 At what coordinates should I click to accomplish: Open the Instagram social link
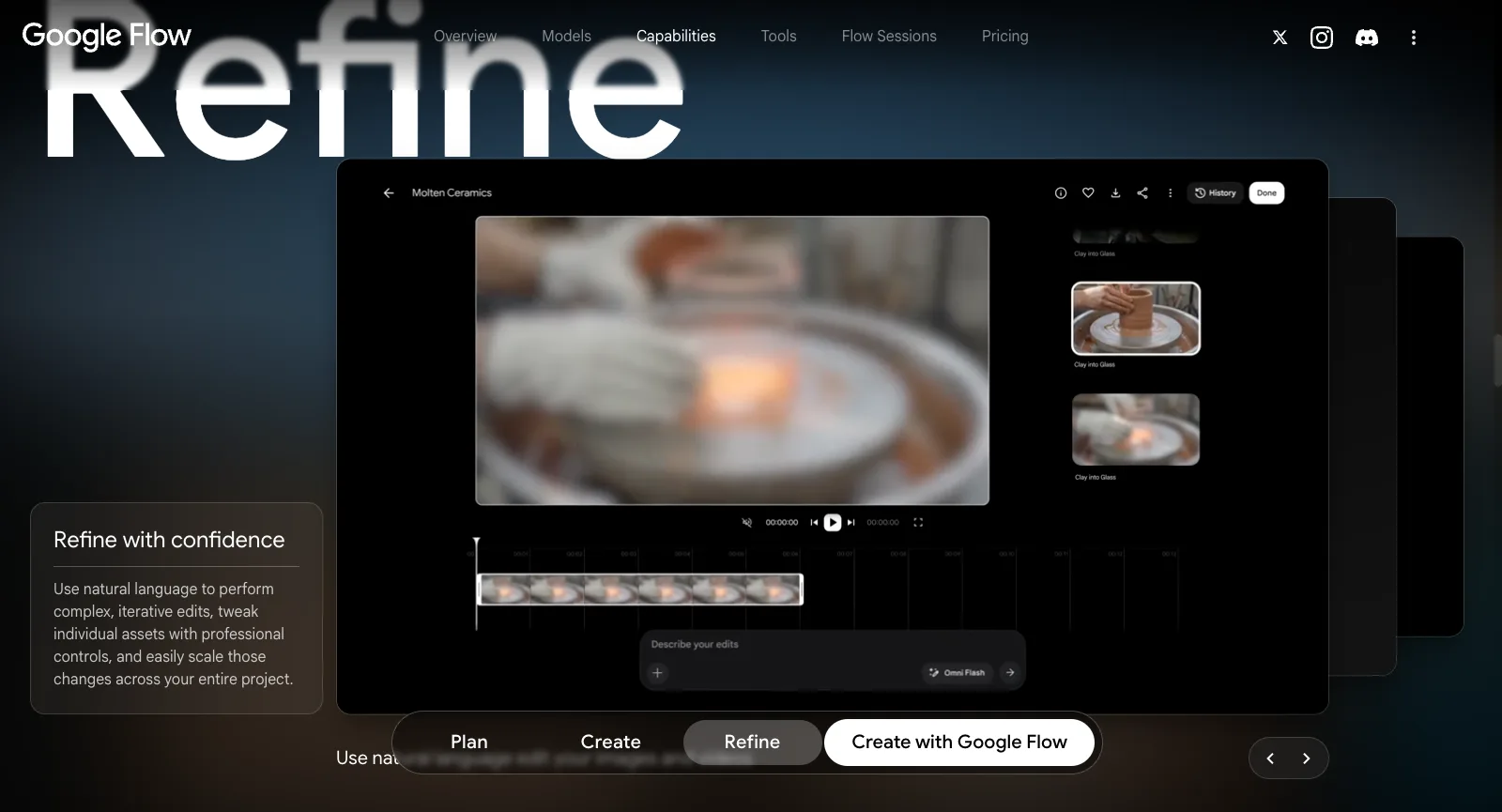click(x=1322, y=38)
